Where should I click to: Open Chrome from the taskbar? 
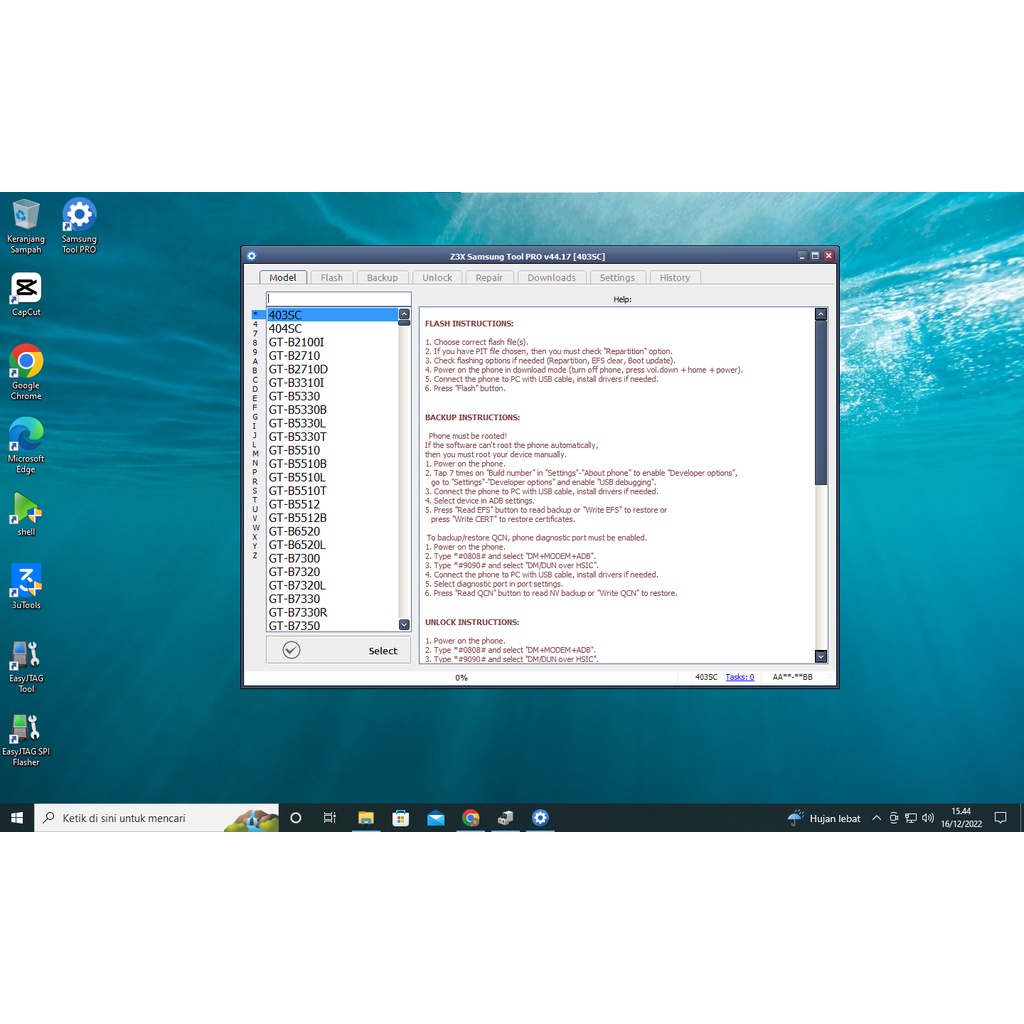[x=470, y=818]
